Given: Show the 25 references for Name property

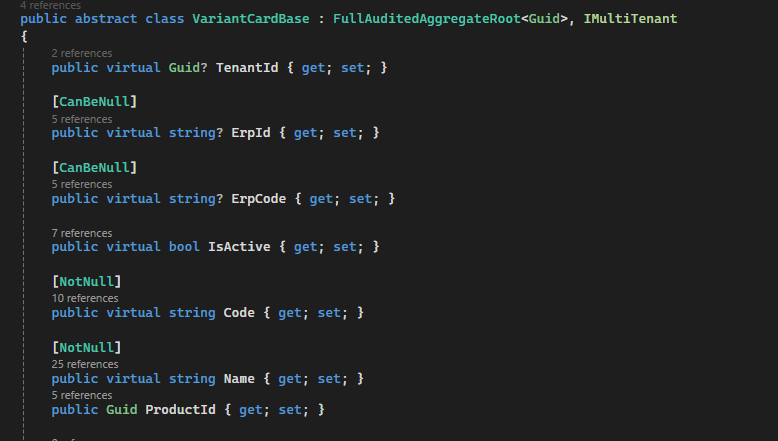Looking at the screenshot, I should tap(85, 365).
